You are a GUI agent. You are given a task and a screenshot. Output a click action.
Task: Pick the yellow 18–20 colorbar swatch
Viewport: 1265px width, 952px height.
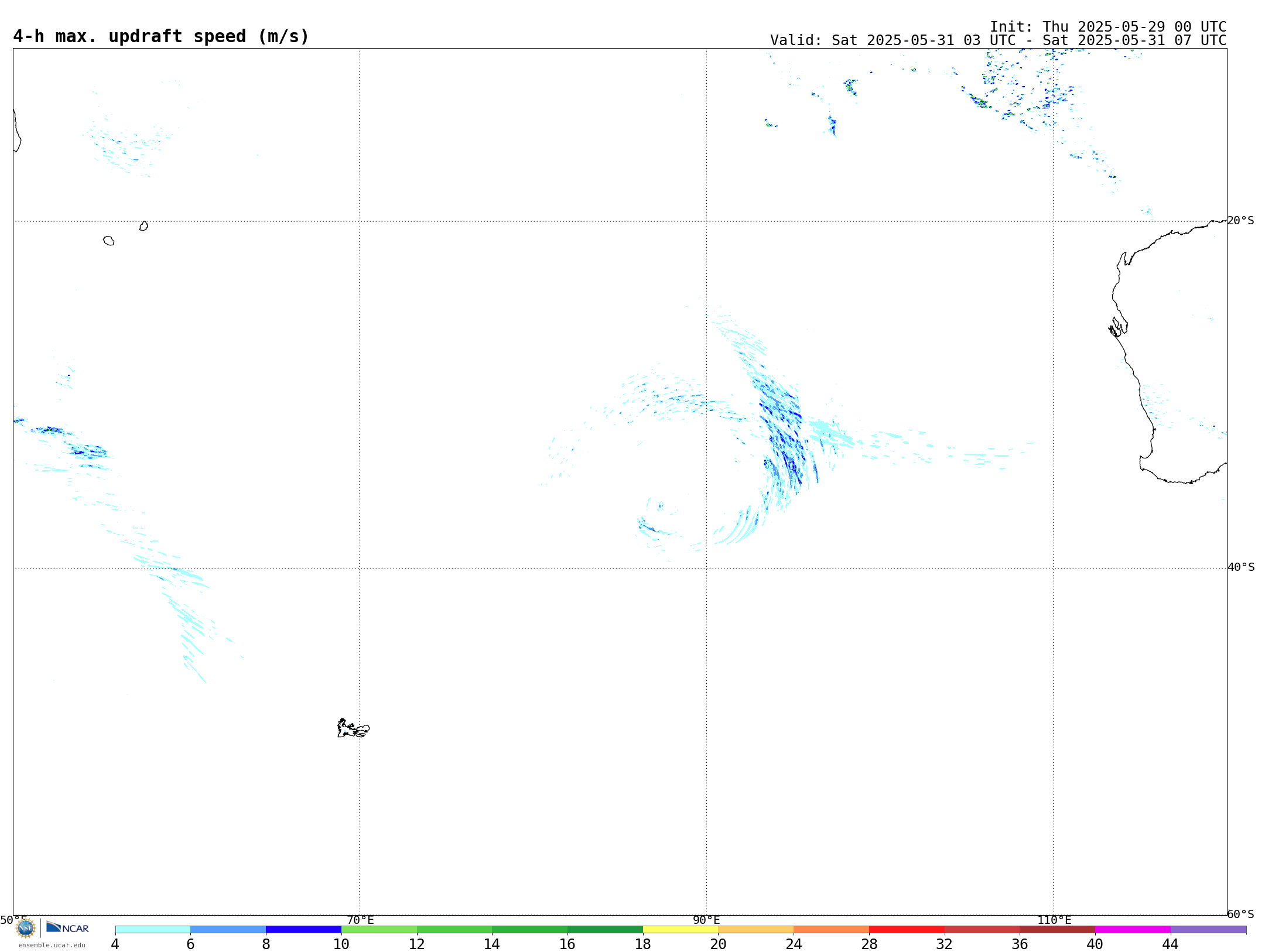pos(681,930)
